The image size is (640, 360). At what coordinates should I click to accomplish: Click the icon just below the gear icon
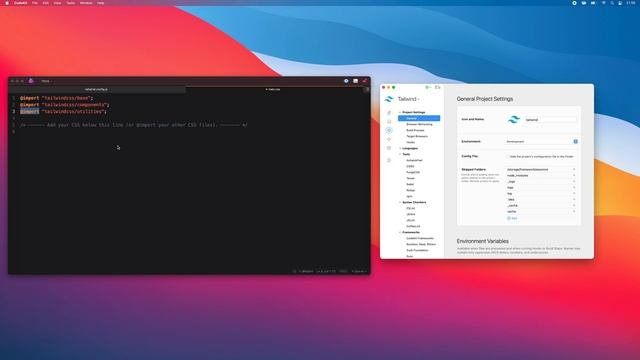389,139
